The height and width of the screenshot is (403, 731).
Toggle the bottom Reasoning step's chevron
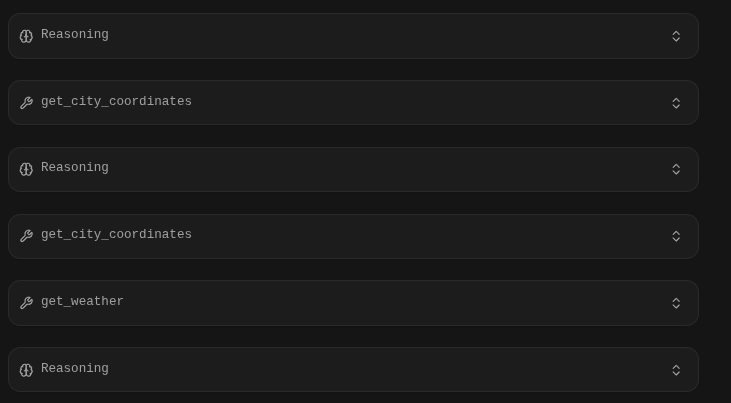pos(676,370)
